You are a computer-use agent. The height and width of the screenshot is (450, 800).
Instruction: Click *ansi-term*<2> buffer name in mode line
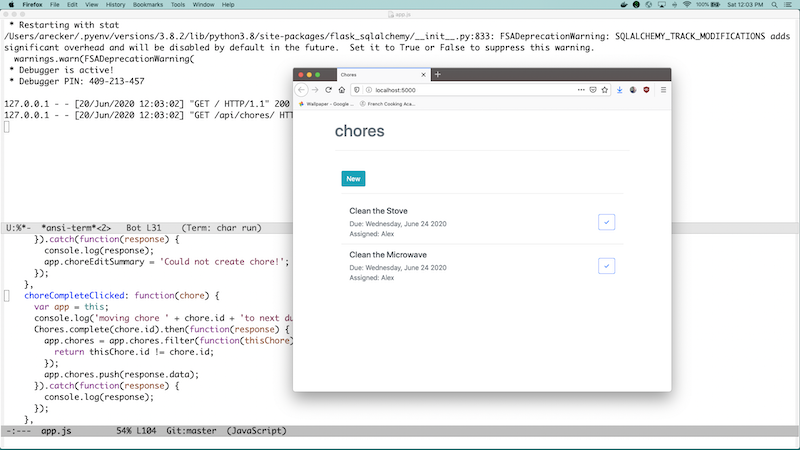pos(76,228)
